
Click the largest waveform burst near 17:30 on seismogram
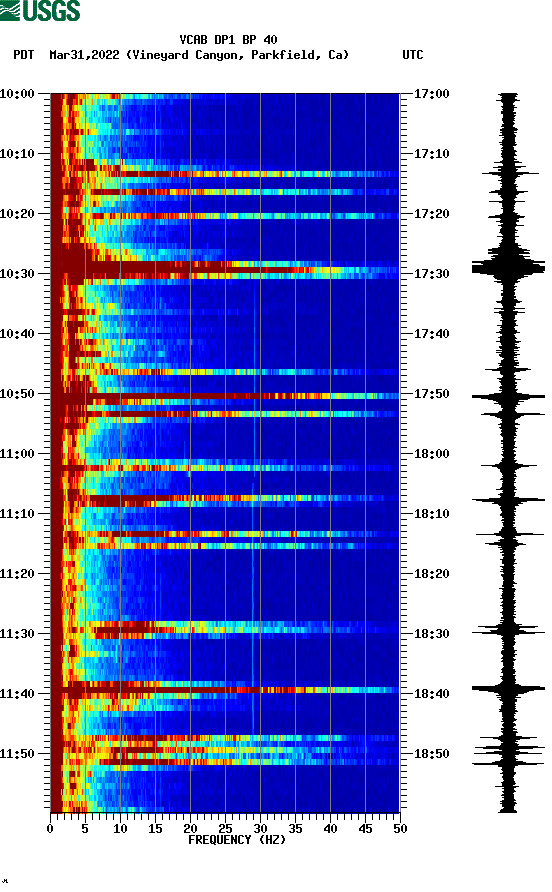[x=508, y=267]
